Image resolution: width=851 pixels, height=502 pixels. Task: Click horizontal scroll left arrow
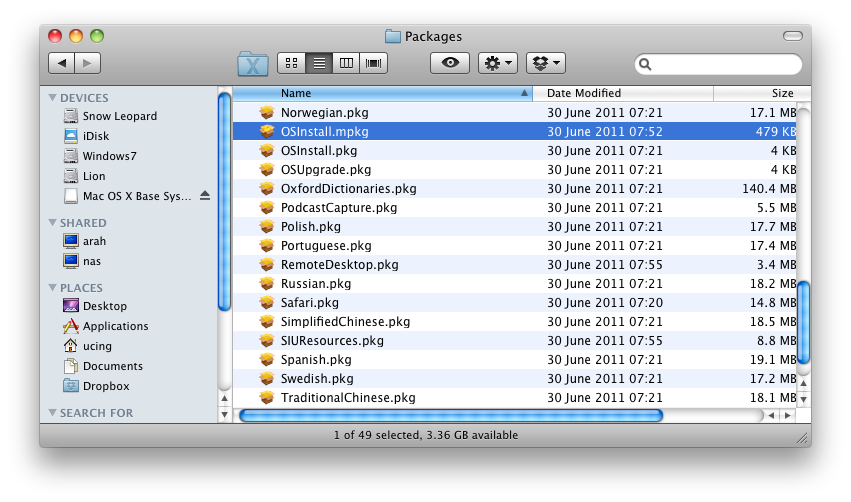click(x=771, y=416)
